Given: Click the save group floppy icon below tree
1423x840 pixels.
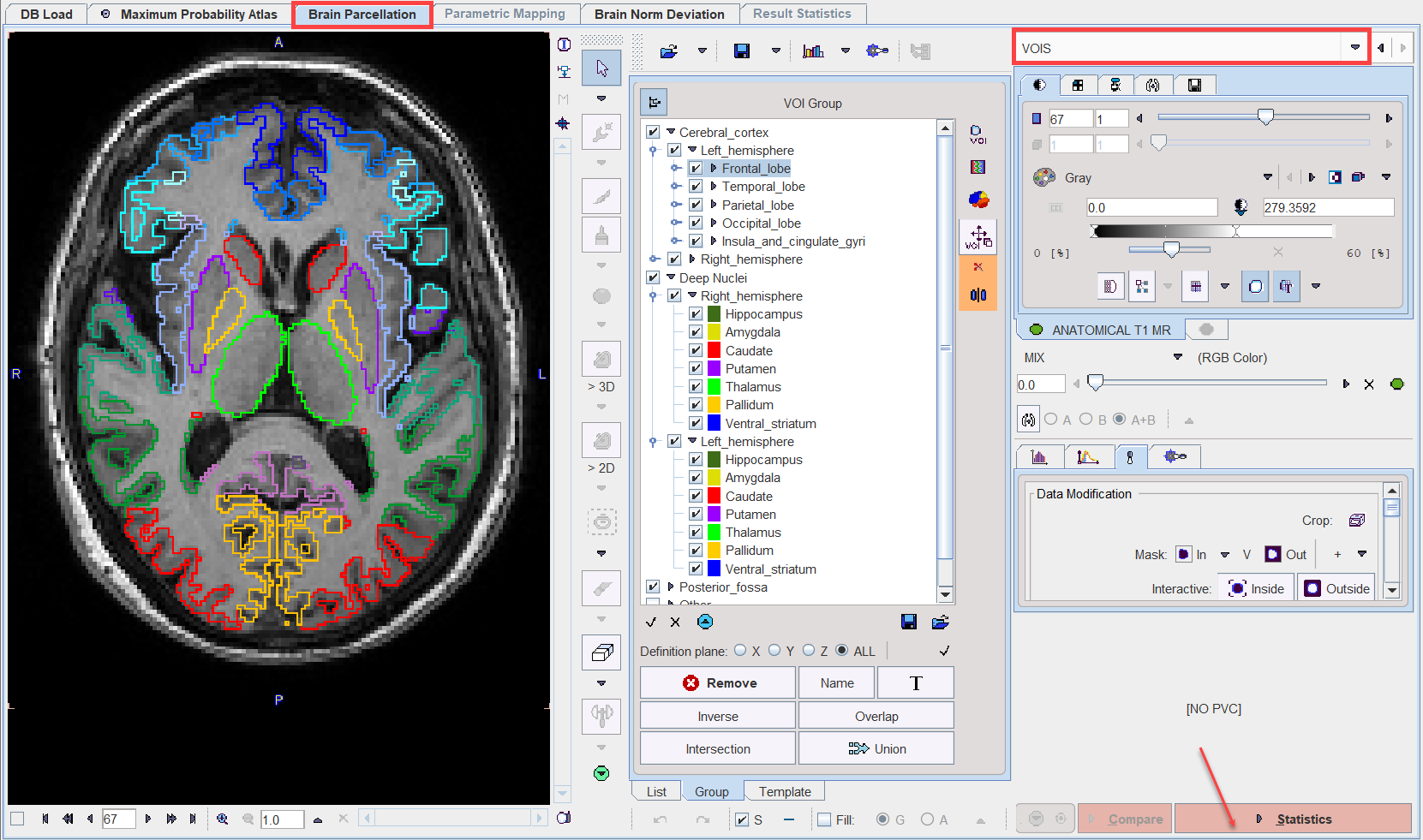Looking at the screenshot, I should click(x=909, y=623).
